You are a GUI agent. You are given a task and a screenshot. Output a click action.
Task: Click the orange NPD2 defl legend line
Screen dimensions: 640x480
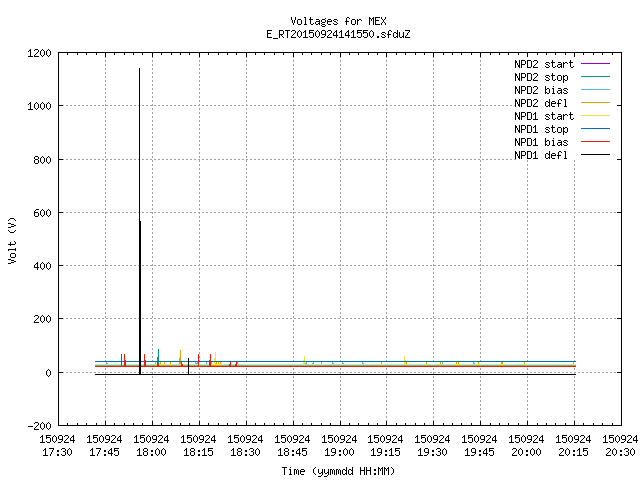[595, 103]
